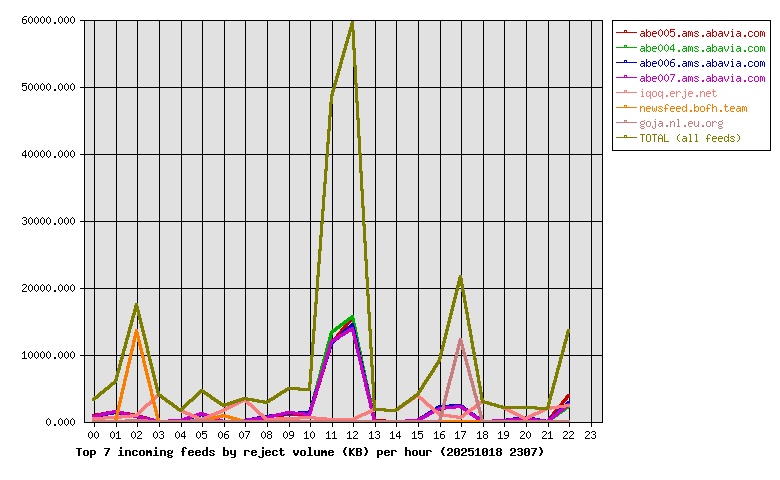Click the magenta abe007 legend line marker

click(x=626, y=77)
